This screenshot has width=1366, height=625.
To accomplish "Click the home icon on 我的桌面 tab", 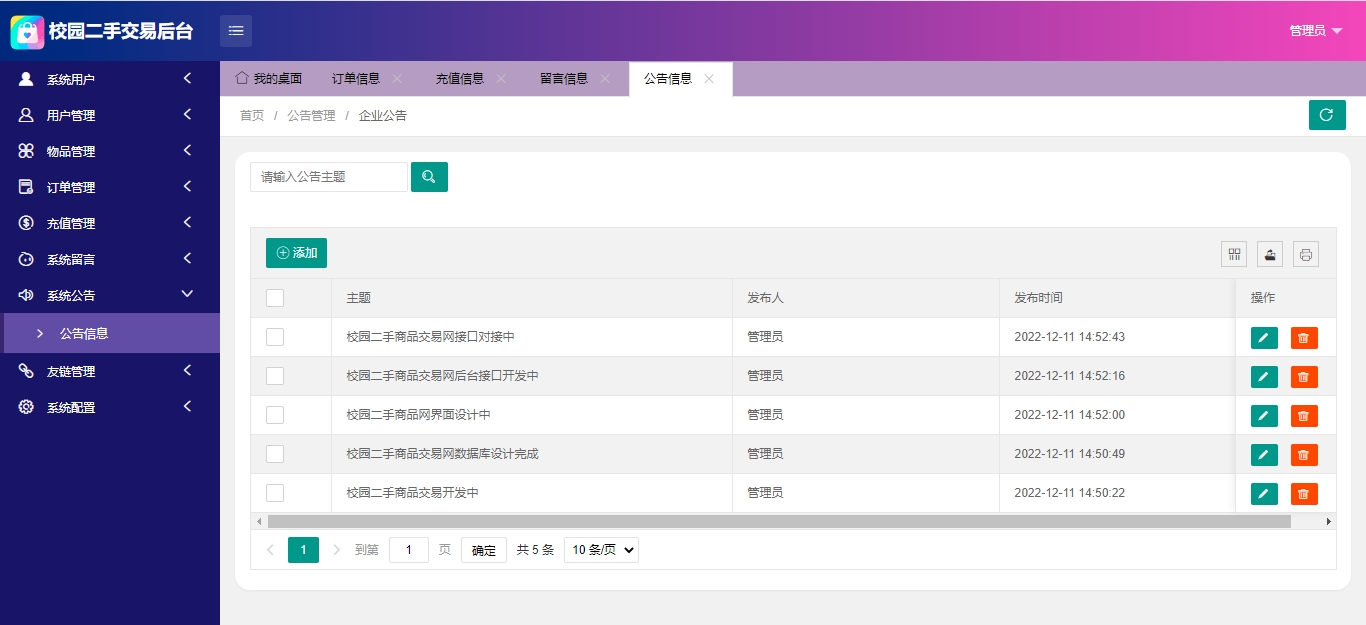I will click(241, 78).
